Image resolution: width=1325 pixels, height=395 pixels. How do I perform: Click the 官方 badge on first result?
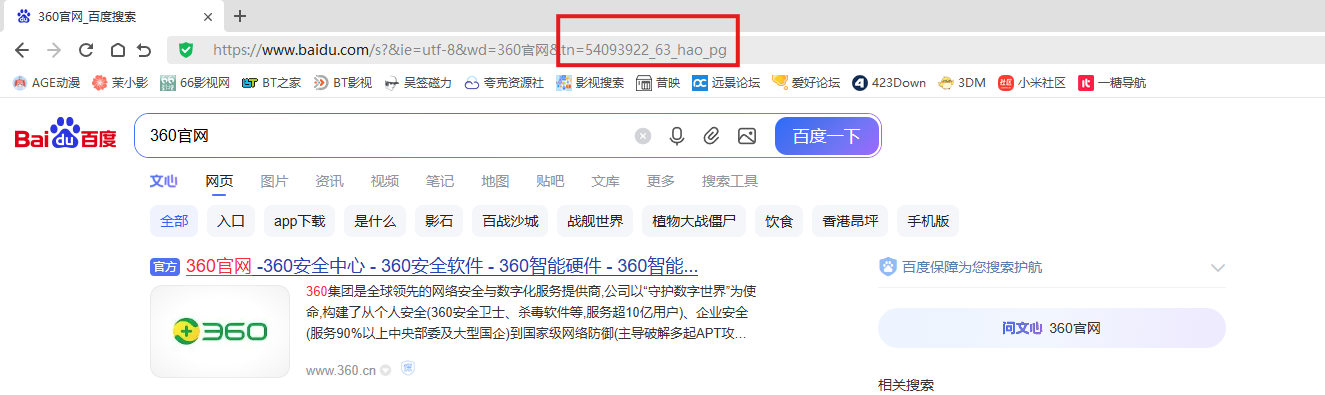coord(164,267)
